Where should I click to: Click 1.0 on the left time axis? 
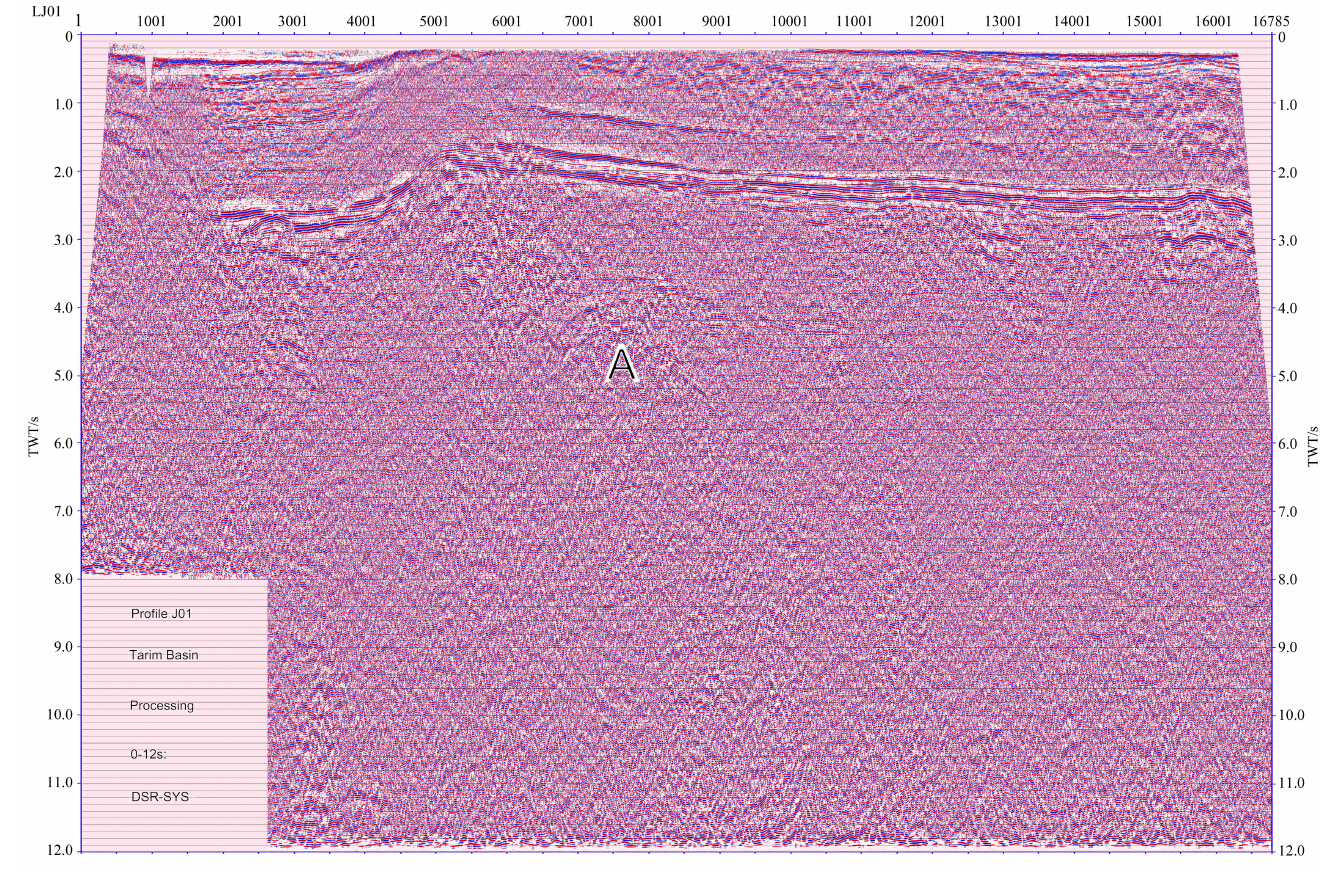(61, 104)
